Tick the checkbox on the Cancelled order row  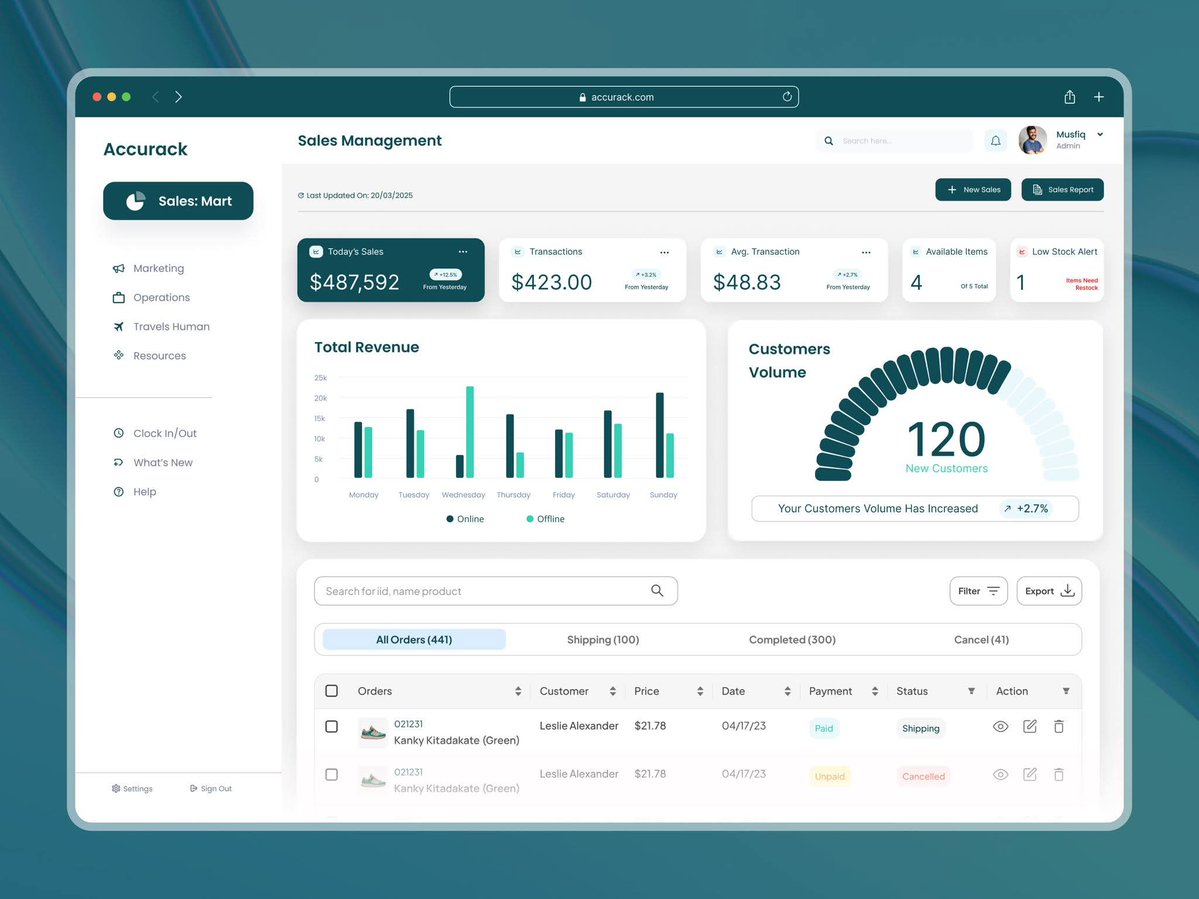click(331, 774)
